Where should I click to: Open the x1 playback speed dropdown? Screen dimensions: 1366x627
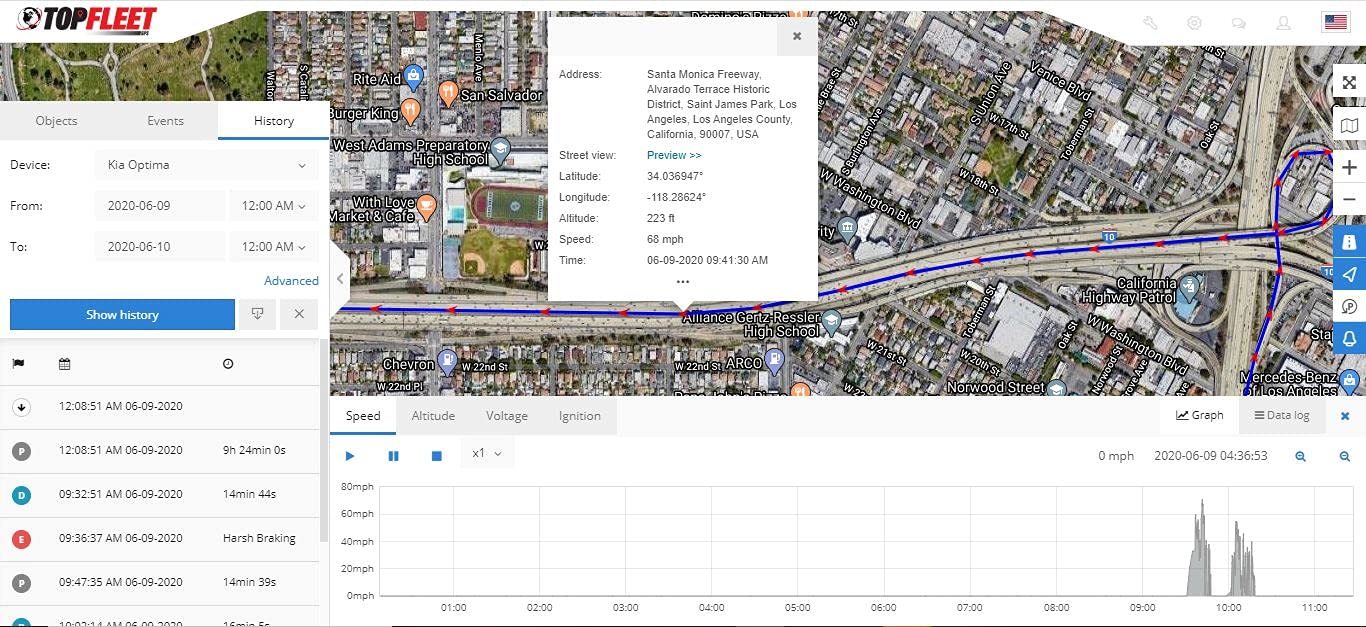point(487,454)
